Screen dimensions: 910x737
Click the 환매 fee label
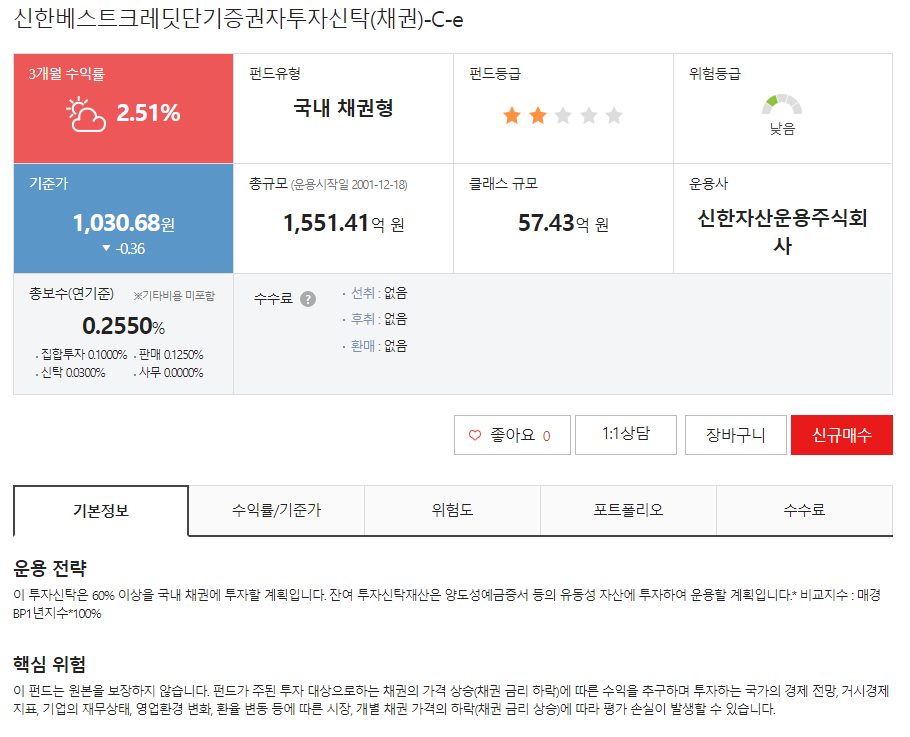tap(363, 346)
